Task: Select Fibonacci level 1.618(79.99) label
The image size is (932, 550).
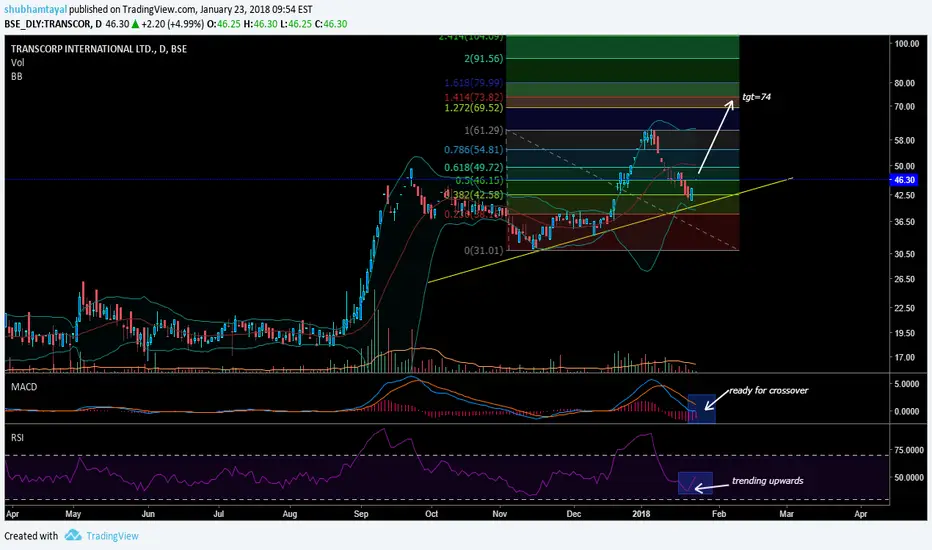Action: tap(474, 83)
